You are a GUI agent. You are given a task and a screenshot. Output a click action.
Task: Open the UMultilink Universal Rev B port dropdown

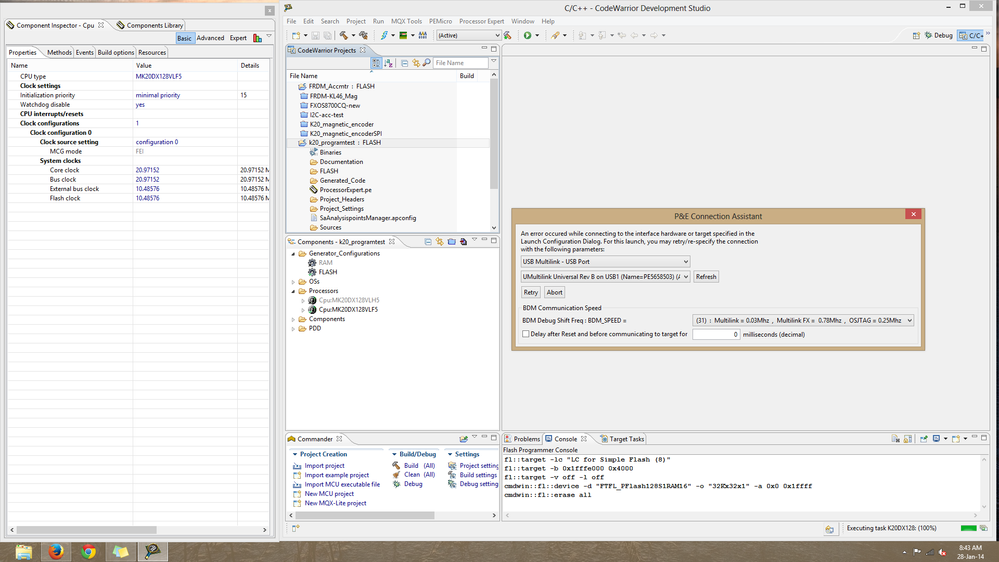tap(605, 277)
